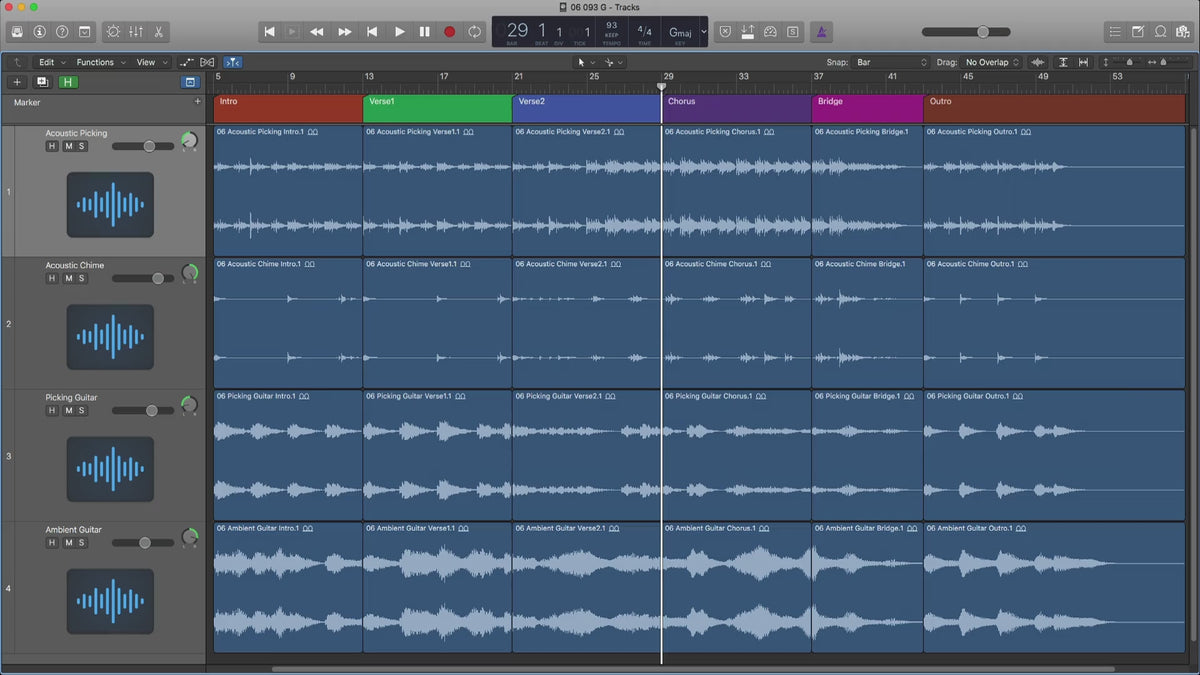Open Smart Controls with the dial icon
Screen dimensions: 1200x675
(112, 32)
